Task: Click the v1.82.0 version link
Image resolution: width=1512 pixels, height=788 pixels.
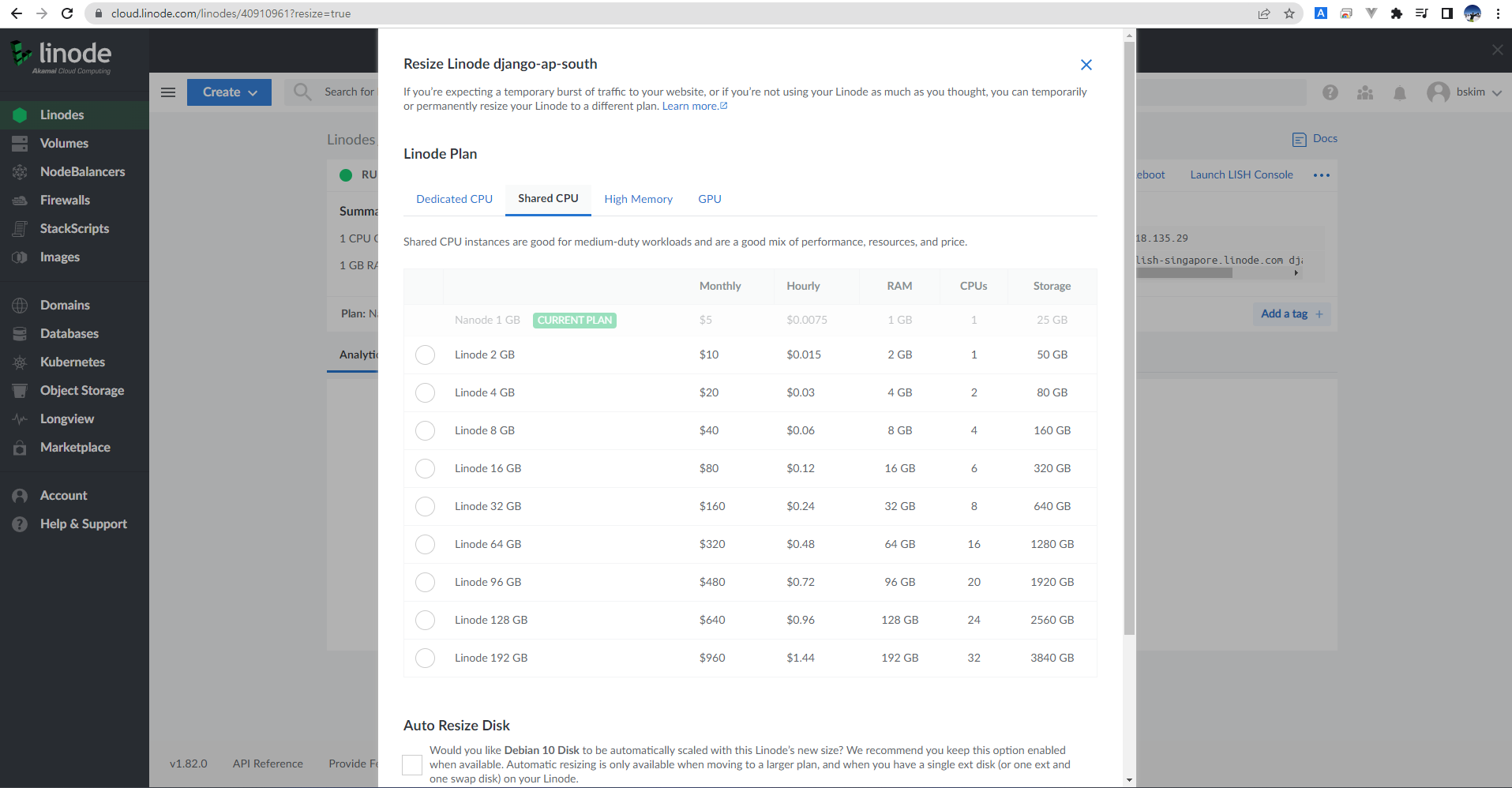Action: pos(188,764)
